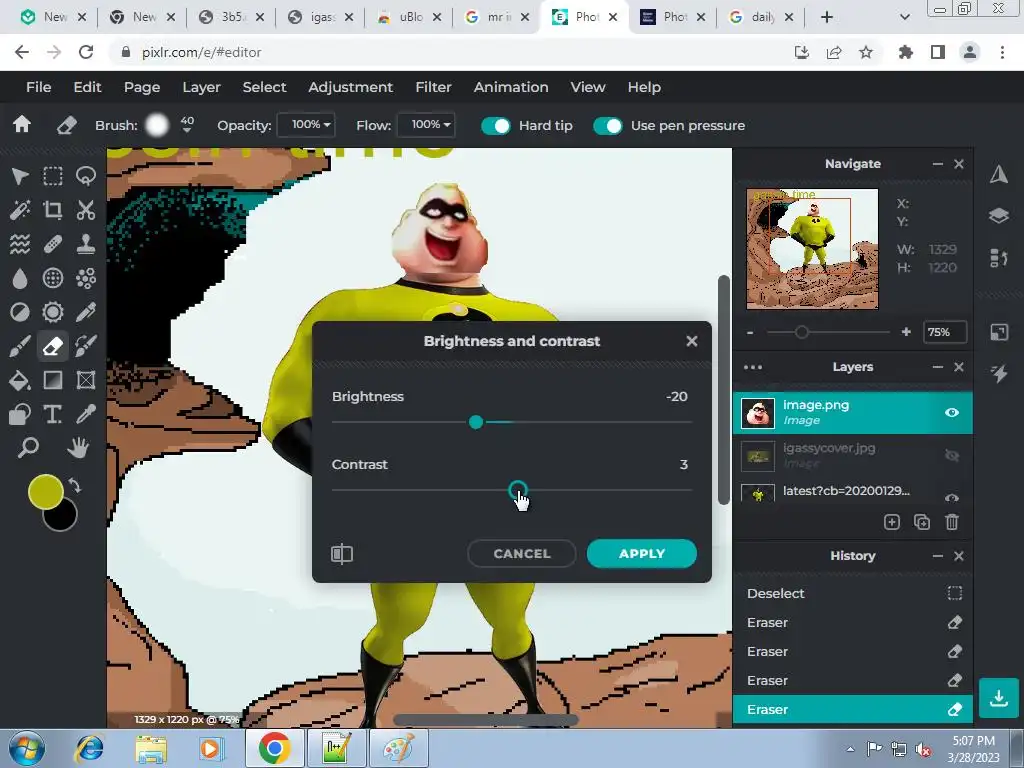Select the Liquify waves tool
Screen dimensions: 1024x768
coord(20,244)
